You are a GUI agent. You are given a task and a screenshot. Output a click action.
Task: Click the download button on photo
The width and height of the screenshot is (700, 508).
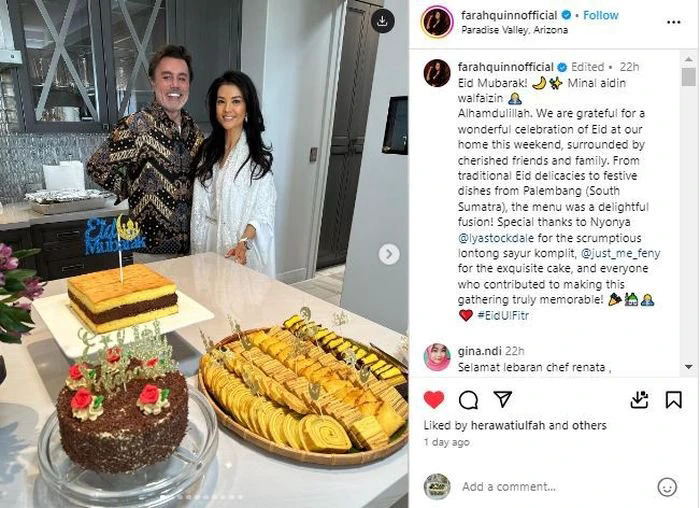(383, 21)
